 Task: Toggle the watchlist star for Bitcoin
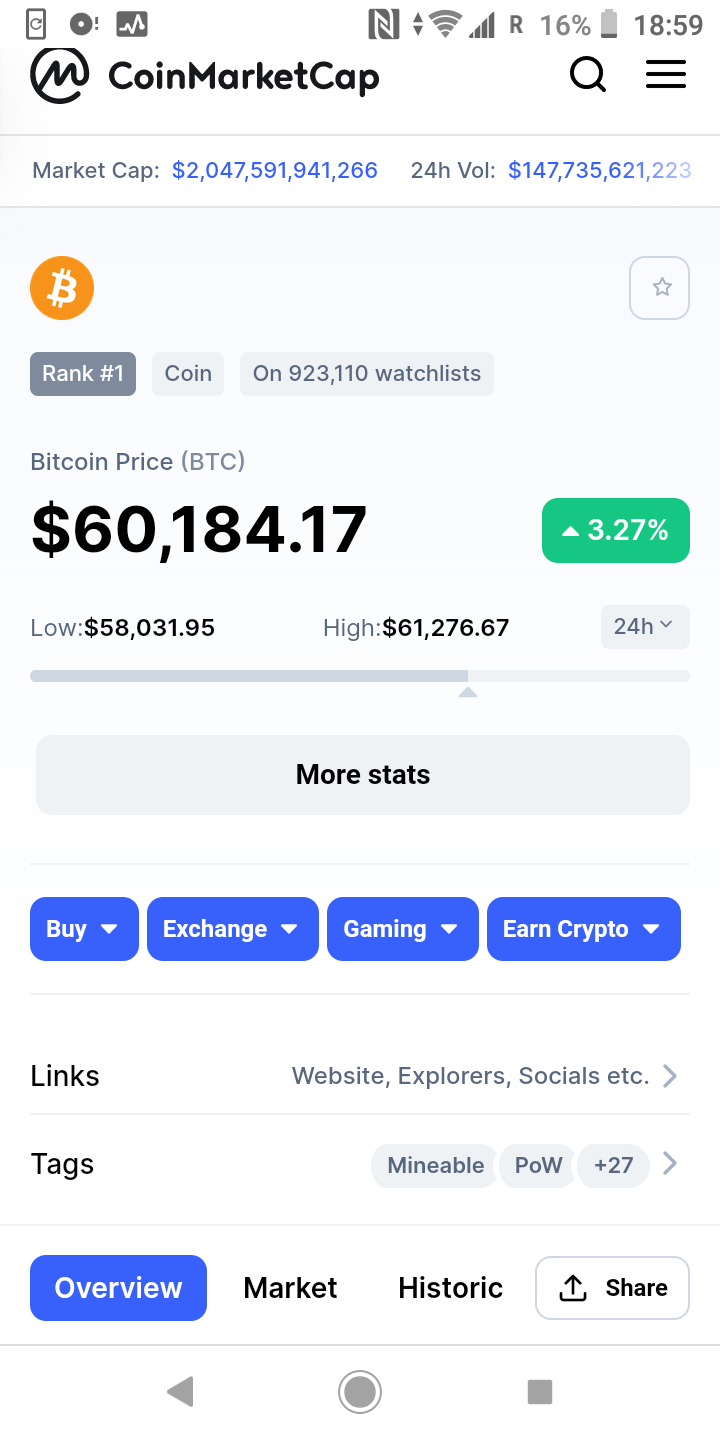click(x=660, y=288)
